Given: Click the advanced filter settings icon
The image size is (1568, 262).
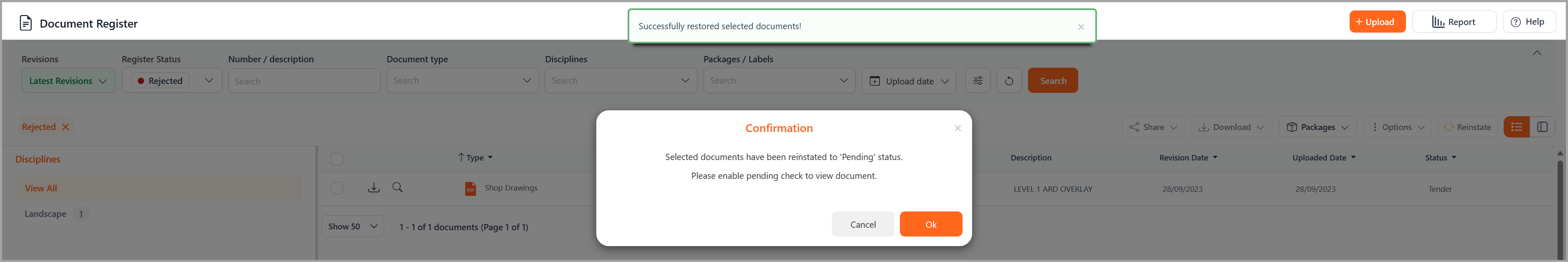Looking at the screenshot, I should (x=978, y=80).
